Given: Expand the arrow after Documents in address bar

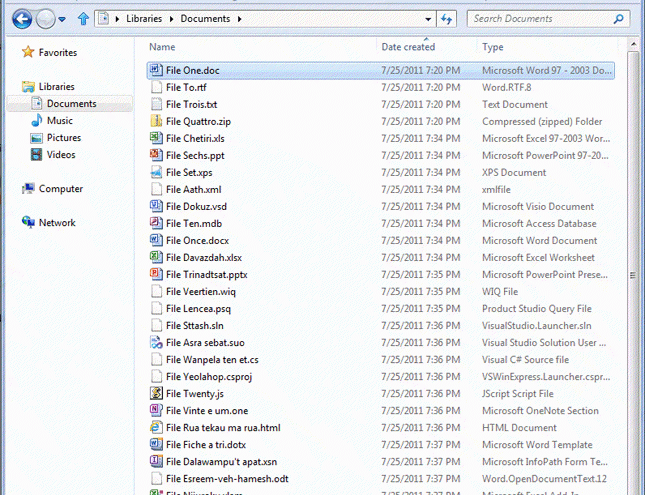Looking at the screenshot, I should (x=239, y=19).
